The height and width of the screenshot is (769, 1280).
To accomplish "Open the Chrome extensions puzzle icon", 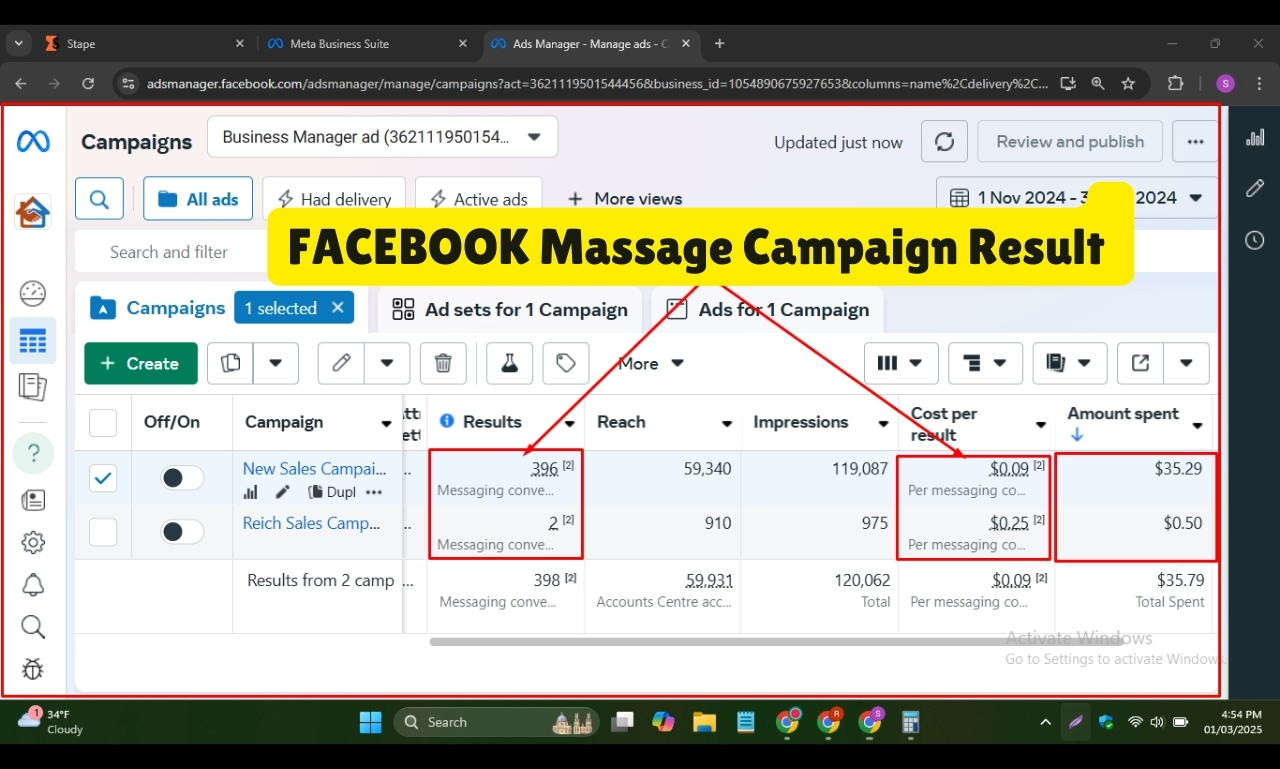I will 1176,84.
